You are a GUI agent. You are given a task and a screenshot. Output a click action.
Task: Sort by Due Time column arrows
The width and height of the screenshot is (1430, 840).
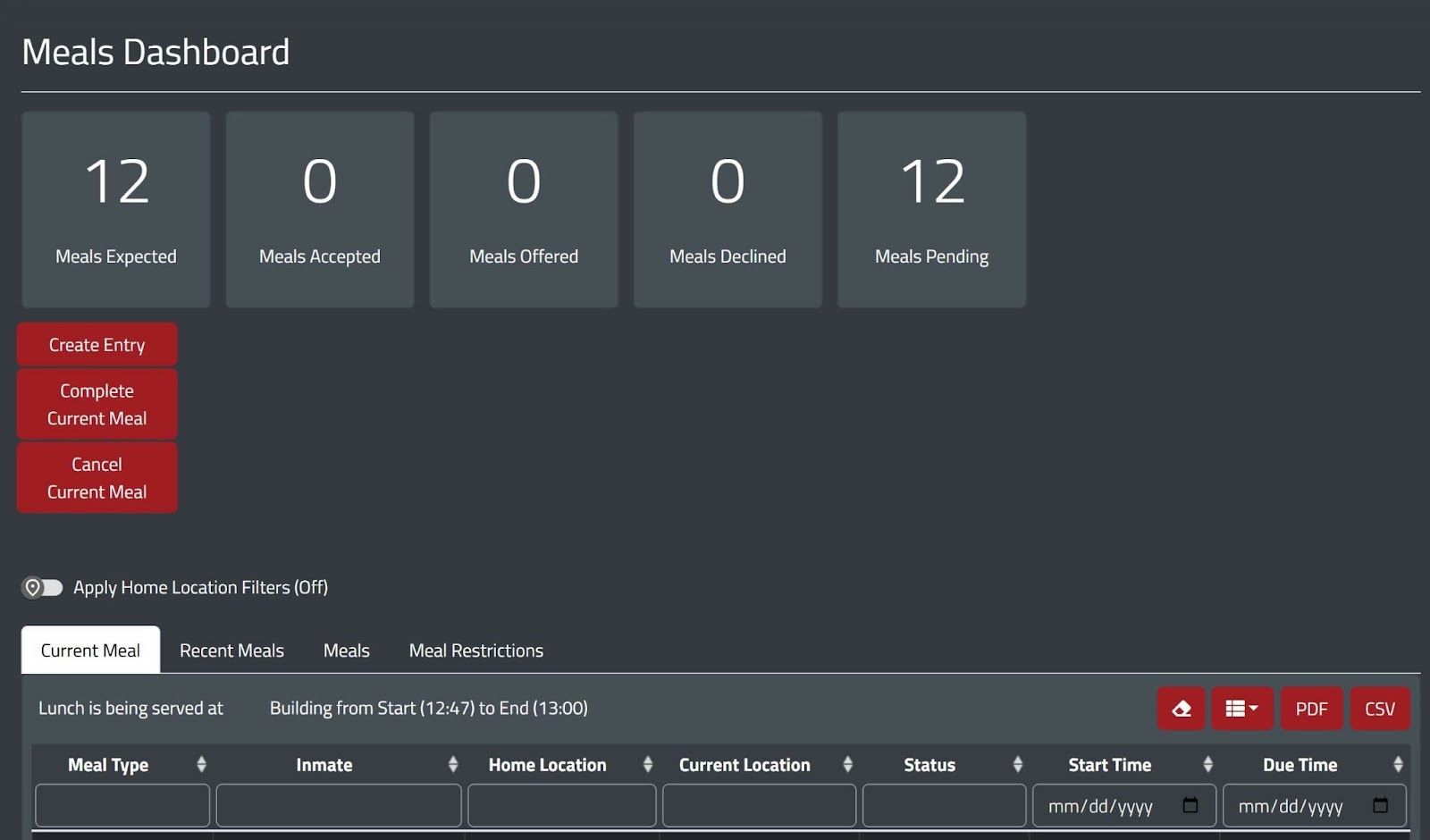[1399, 764]
